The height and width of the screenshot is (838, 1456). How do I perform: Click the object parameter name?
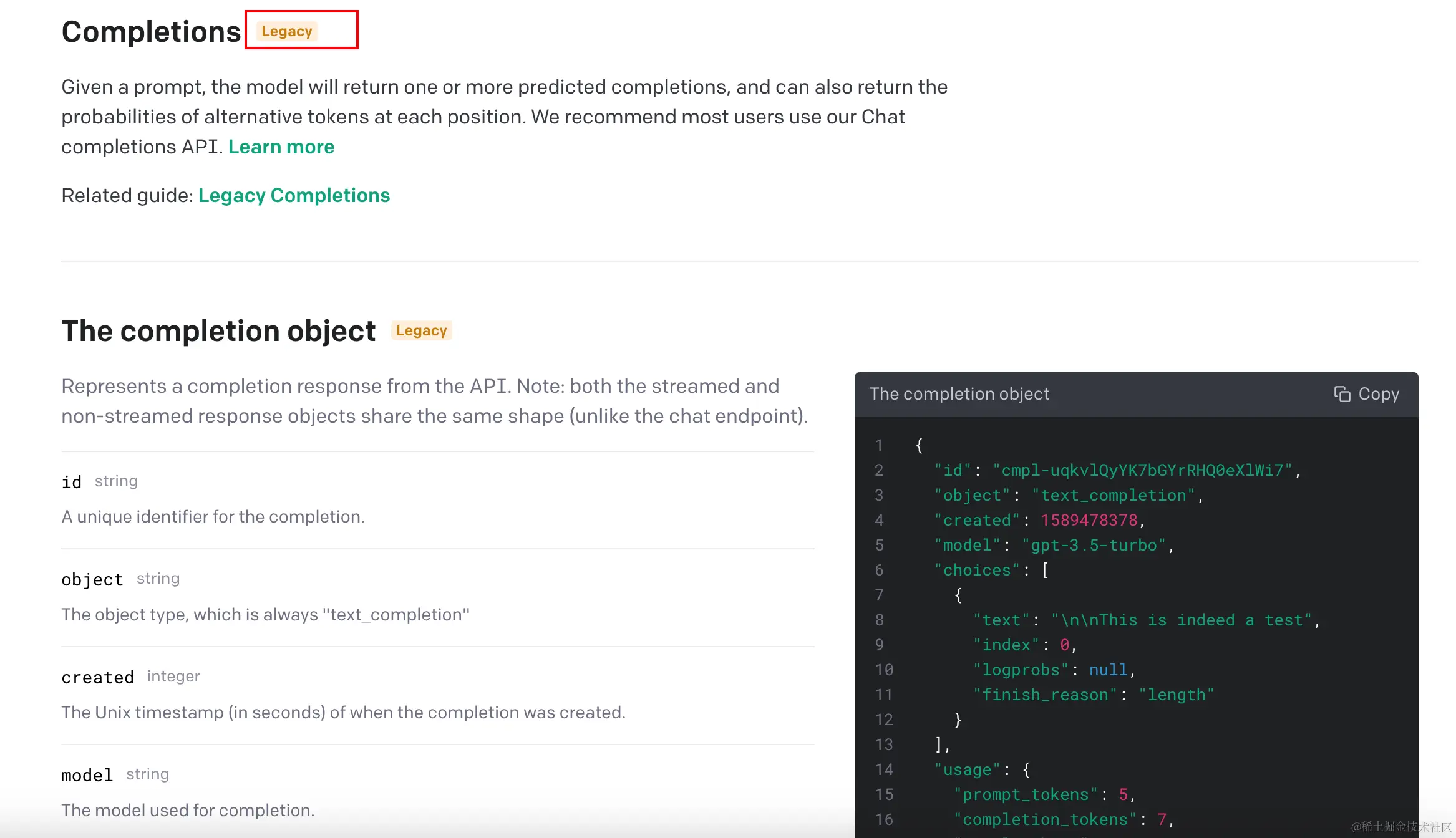click(92, 579)
